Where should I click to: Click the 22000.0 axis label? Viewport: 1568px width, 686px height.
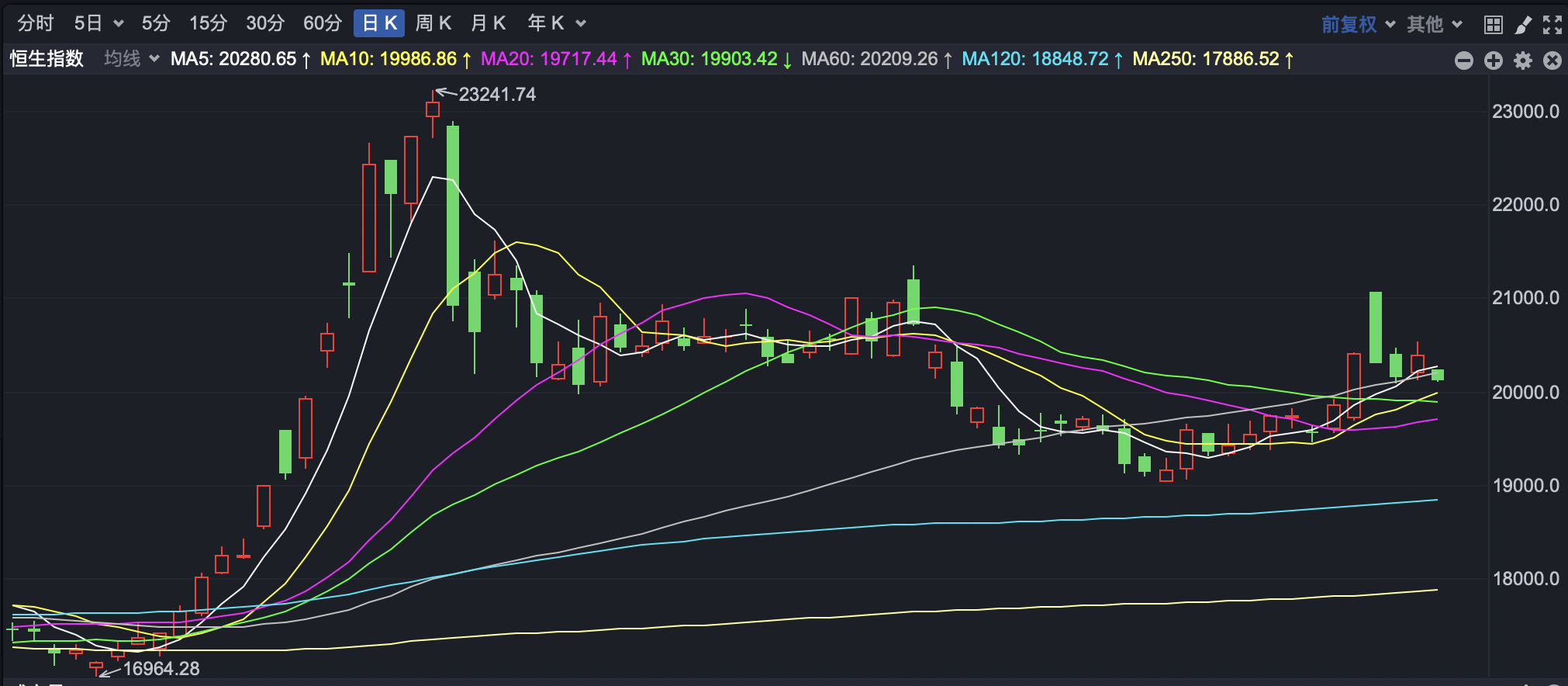click(x=1525, y=205)
